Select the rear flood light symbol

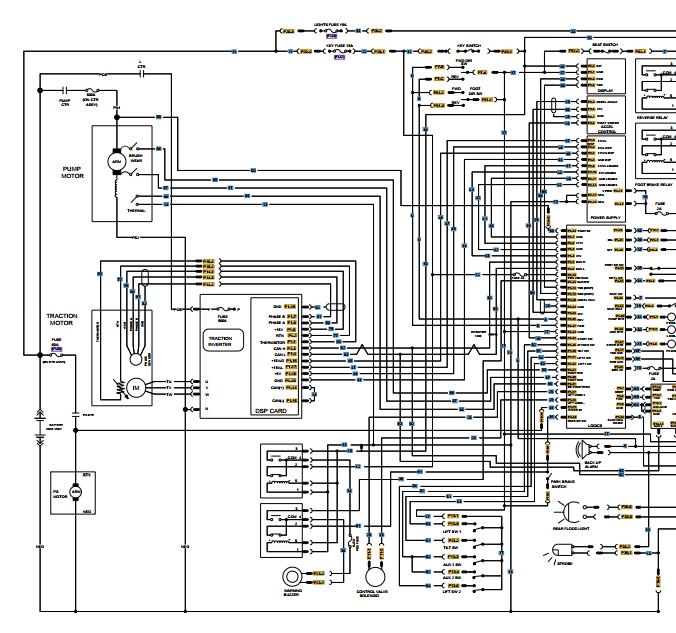[569, 512]
